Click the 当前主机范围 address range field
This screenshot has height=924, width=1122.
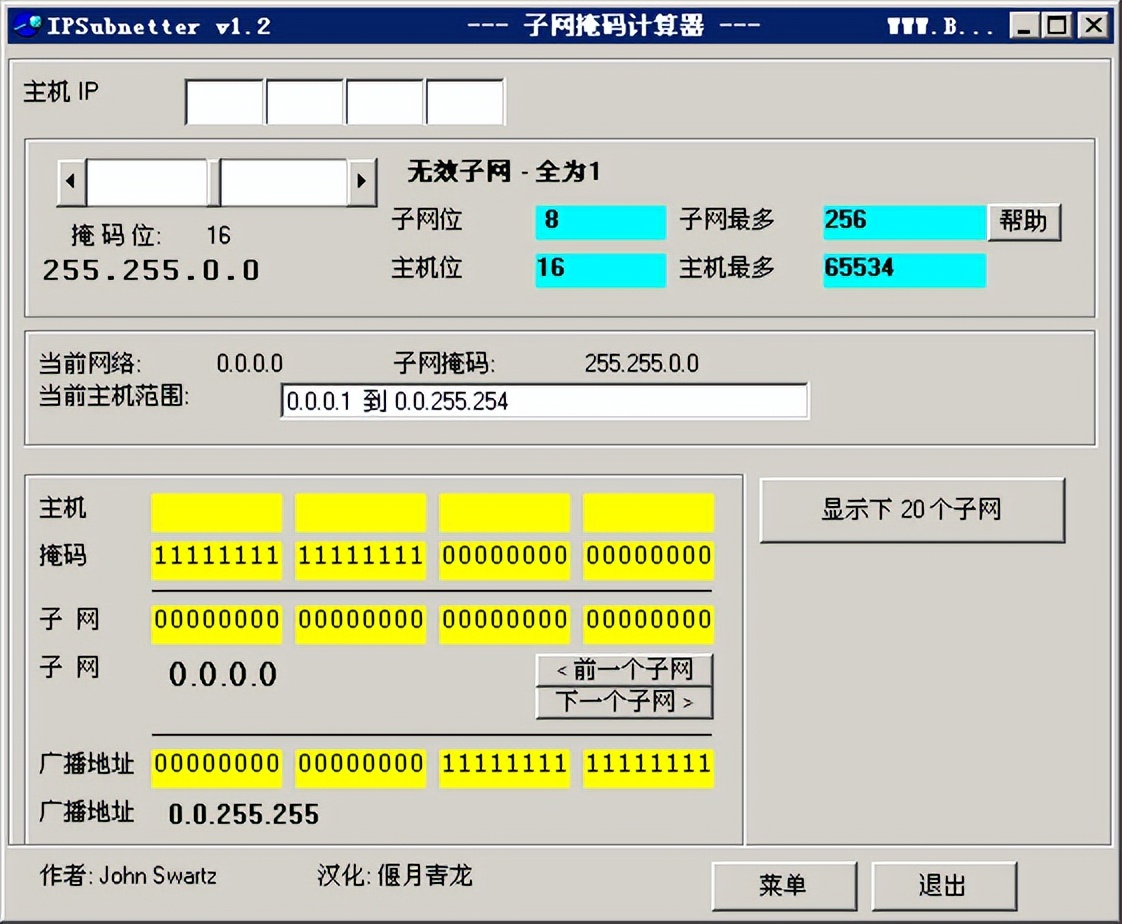click(545, 400)
